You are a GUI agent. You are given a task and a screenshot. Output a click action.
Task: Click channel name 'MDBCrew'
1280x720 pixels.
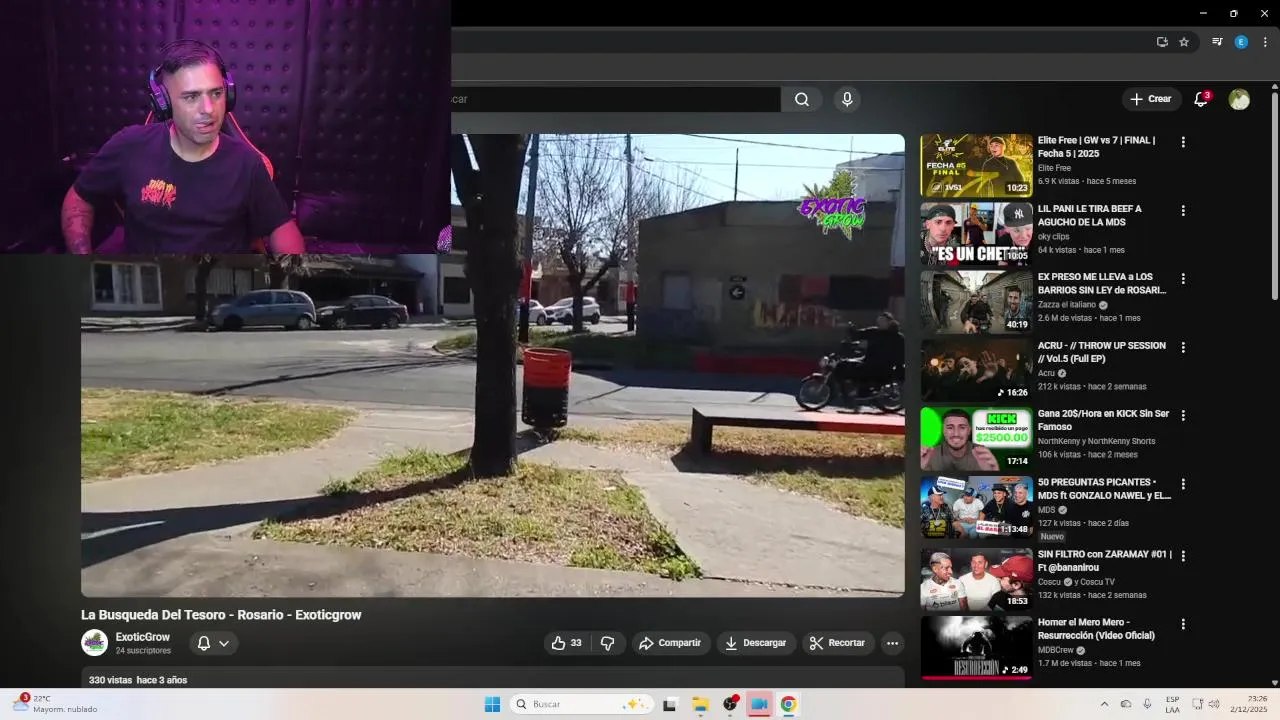click(1055, 650)
